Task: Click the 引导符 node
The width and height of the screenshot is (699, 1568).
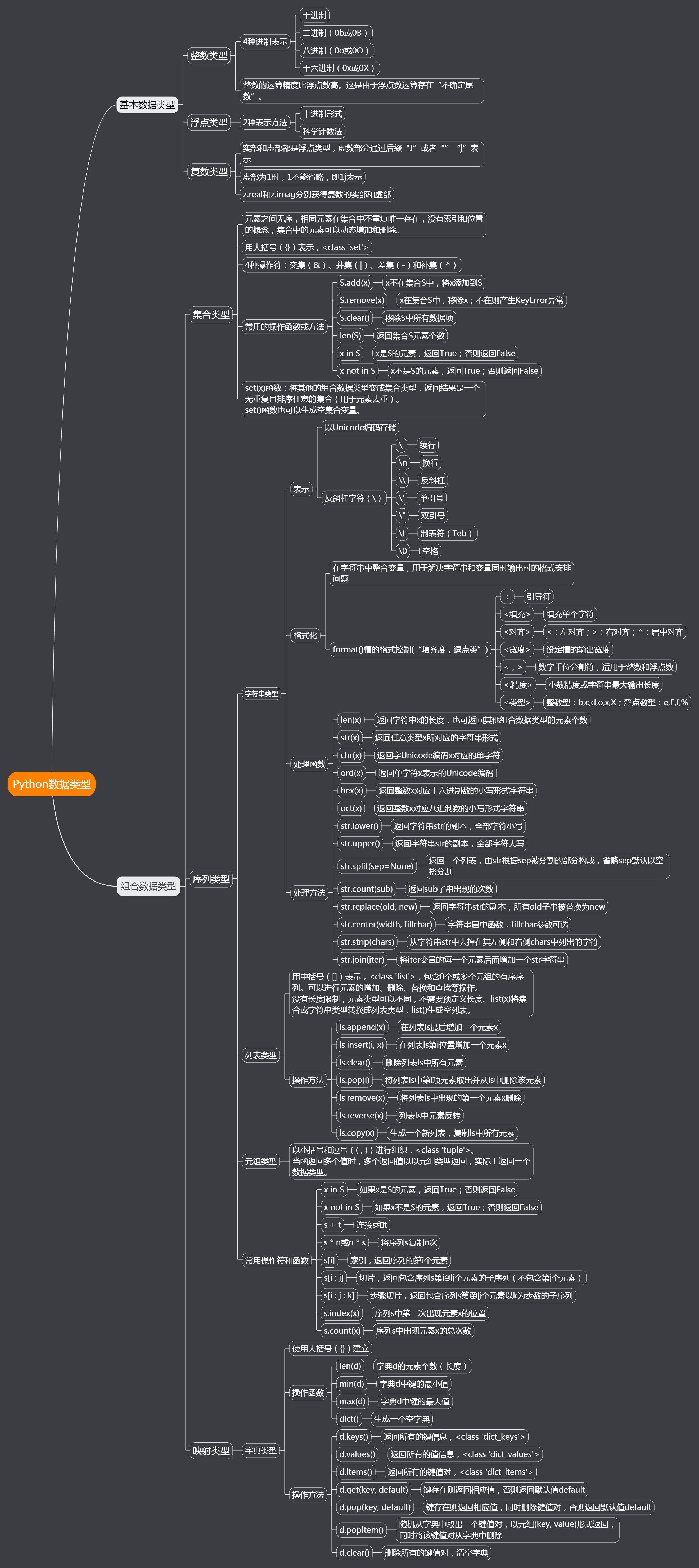Action: pyautogui.click(x=538, y=597)
